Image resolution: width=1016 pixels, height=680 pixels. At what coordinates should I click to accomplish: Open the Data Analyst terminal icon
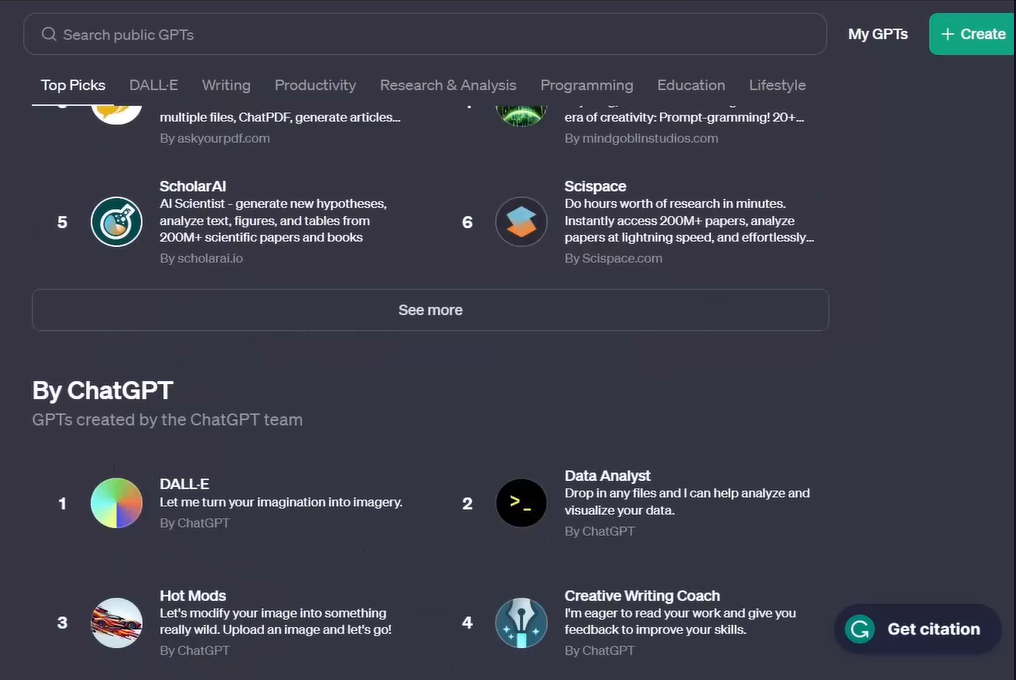click(522, 503)
